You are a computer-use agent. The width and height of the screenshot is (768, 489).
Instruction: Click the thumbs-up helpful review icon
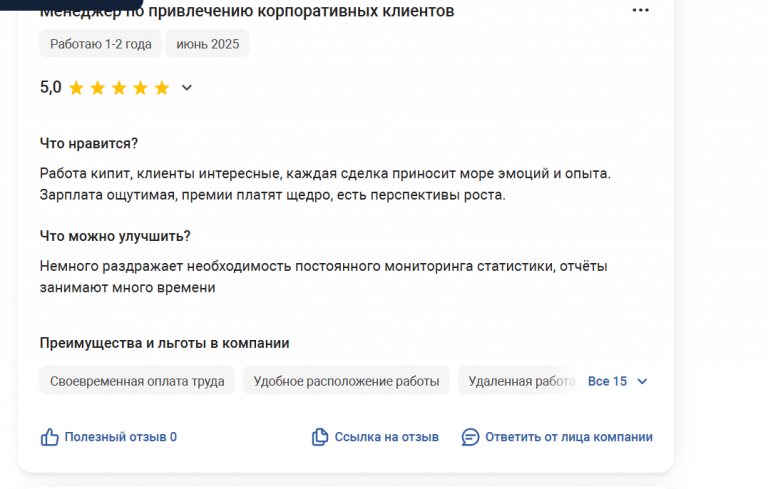[49, 437]
